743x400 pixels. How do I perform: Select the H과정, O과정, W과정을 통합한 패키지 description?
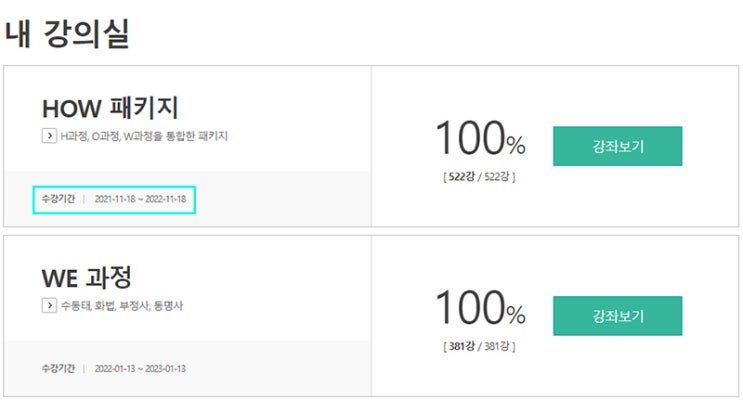click(x=144, y=136)
